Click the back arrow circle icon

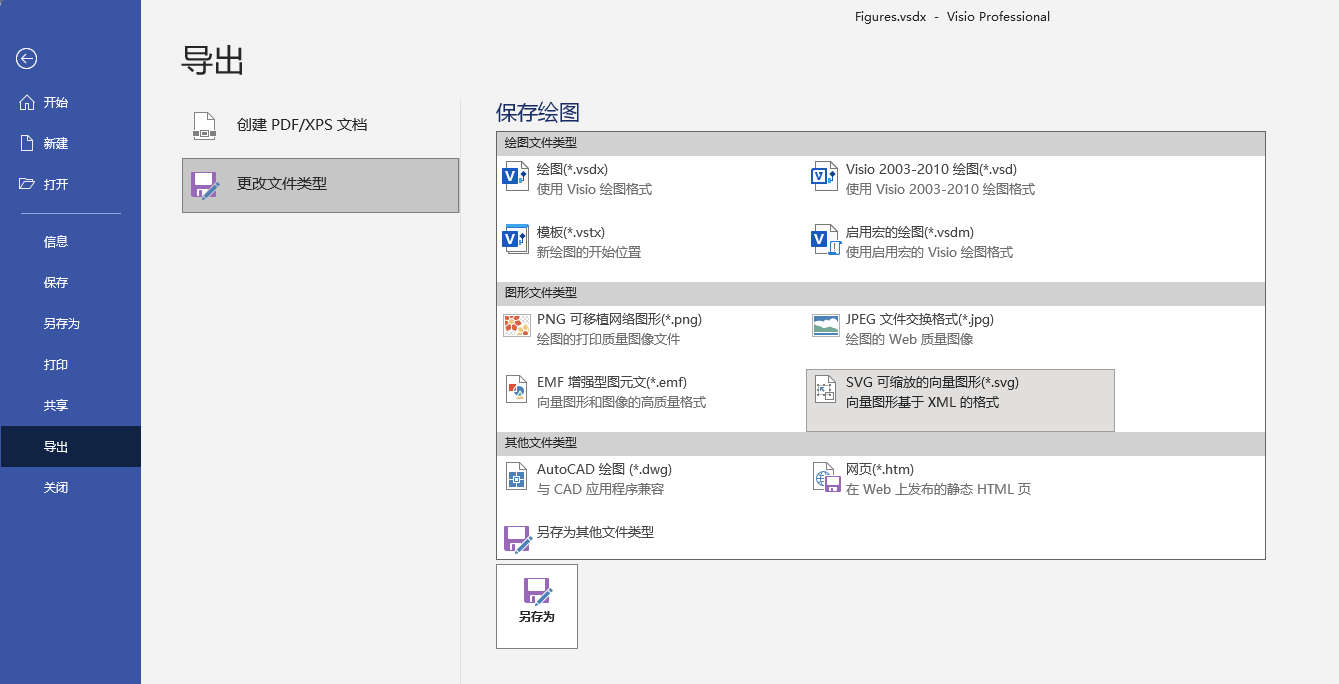pos(27,59)
